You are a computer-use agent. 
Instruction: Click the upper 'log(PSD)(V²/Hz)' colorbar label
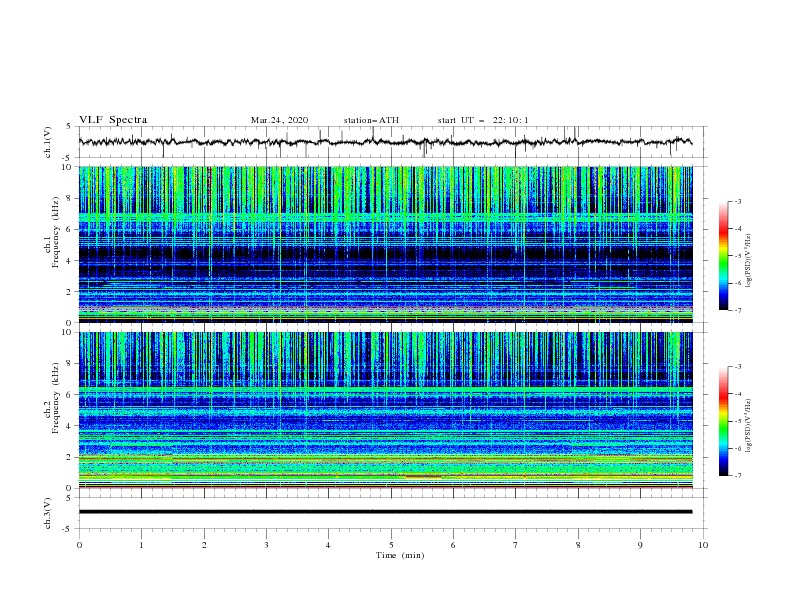click(x=749, y=261)
